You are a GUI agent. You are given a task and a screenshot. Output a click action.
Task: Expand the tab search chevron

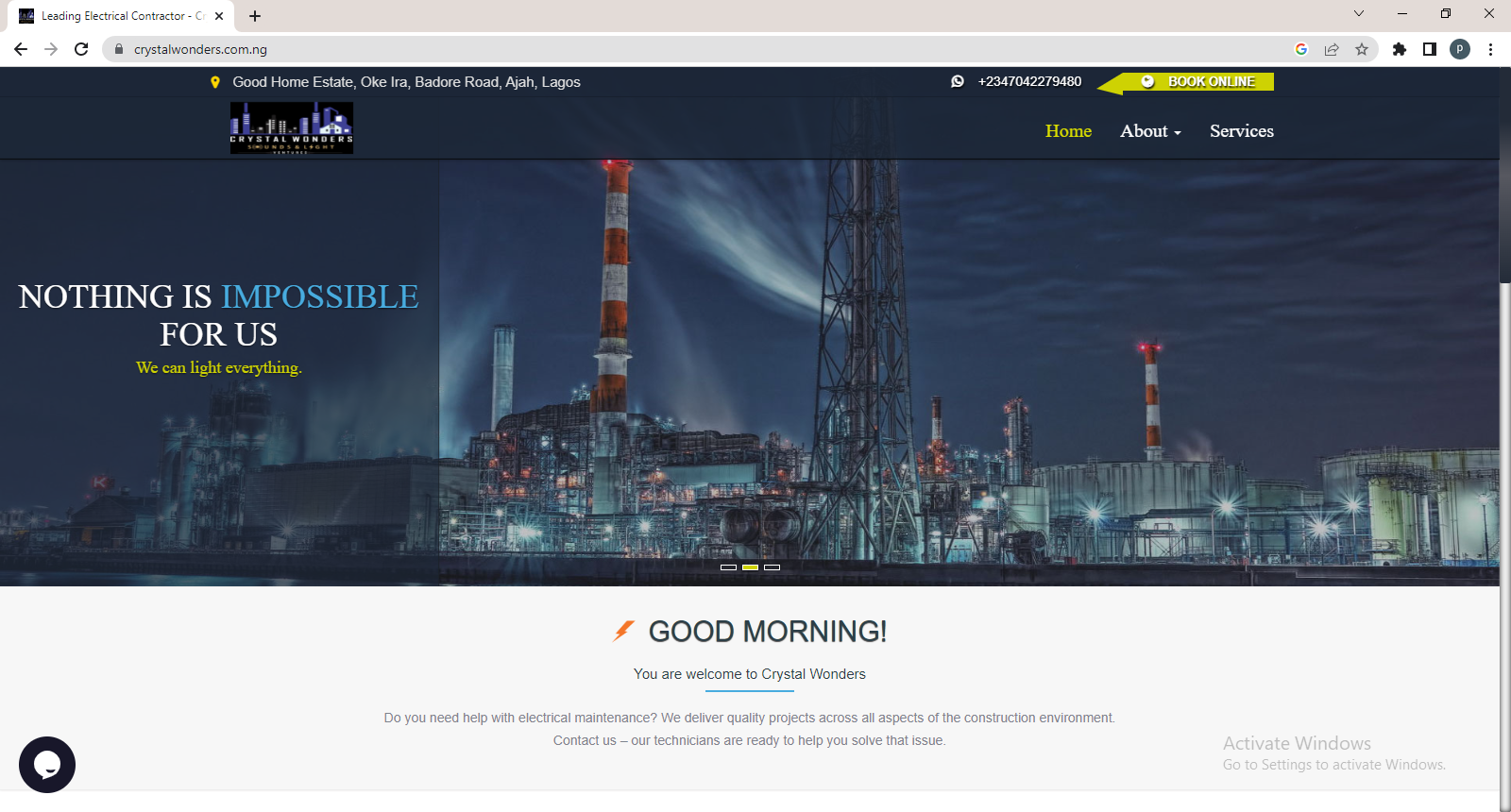pos(1359,14)
